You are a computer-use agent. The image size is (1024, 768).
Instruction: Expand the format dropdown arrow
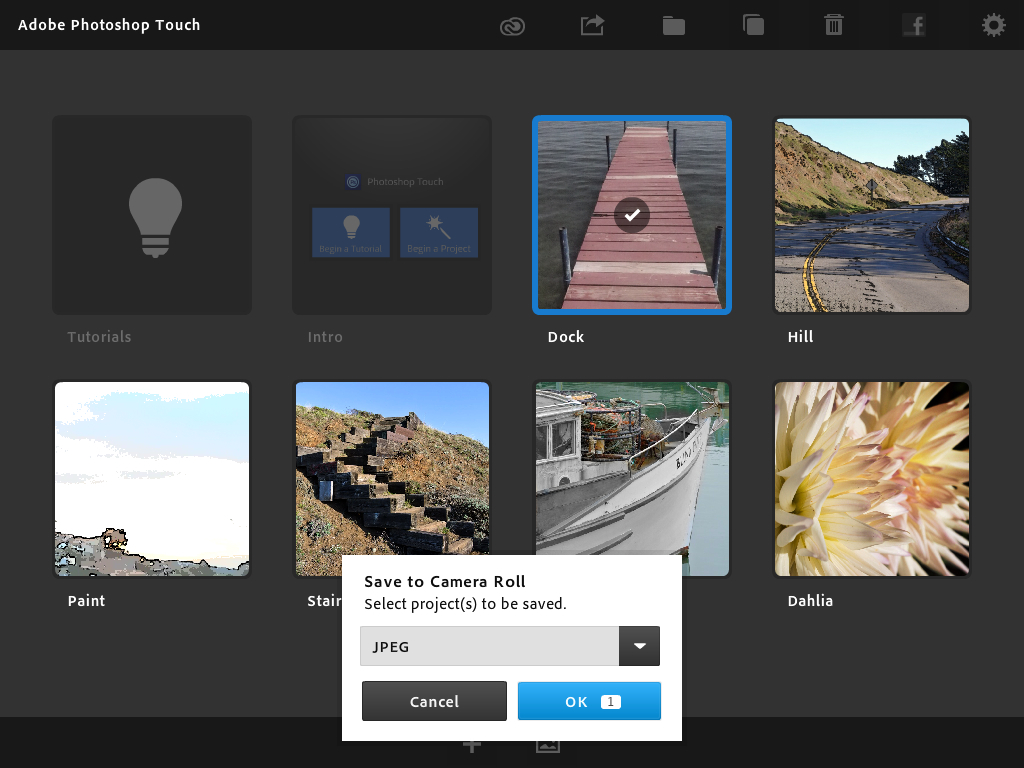(x=639, y=646)
